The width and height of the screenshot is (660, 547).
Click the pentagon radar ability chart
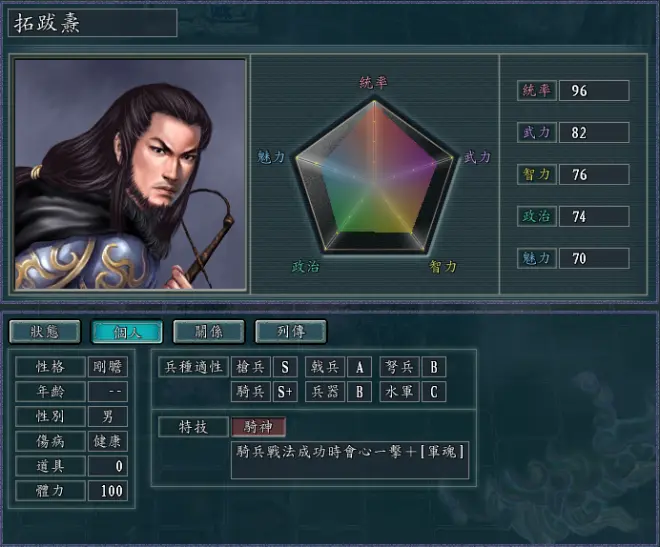(x=374, y=175)
